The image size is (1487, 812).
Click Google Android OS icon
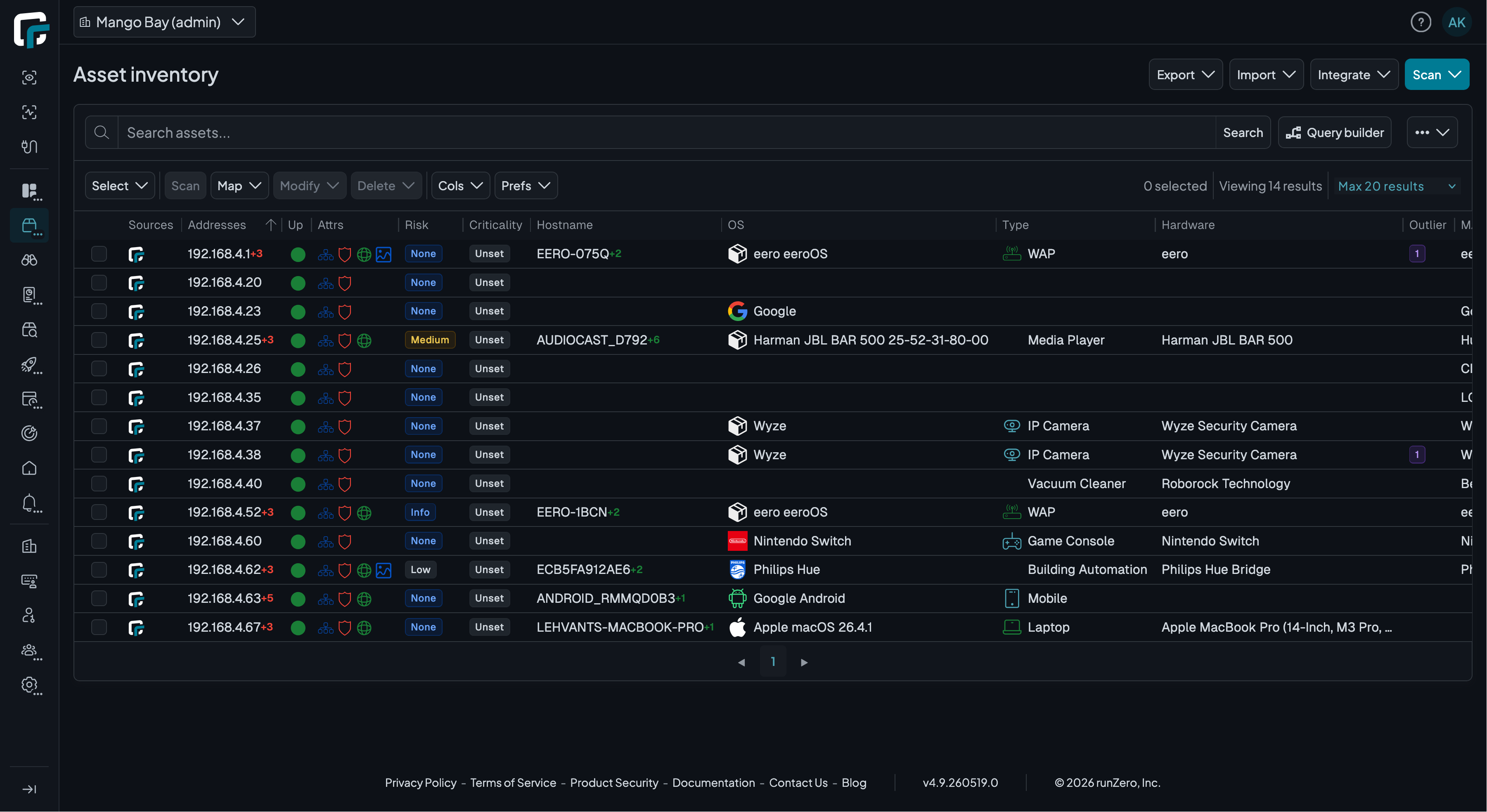[737, 598]
